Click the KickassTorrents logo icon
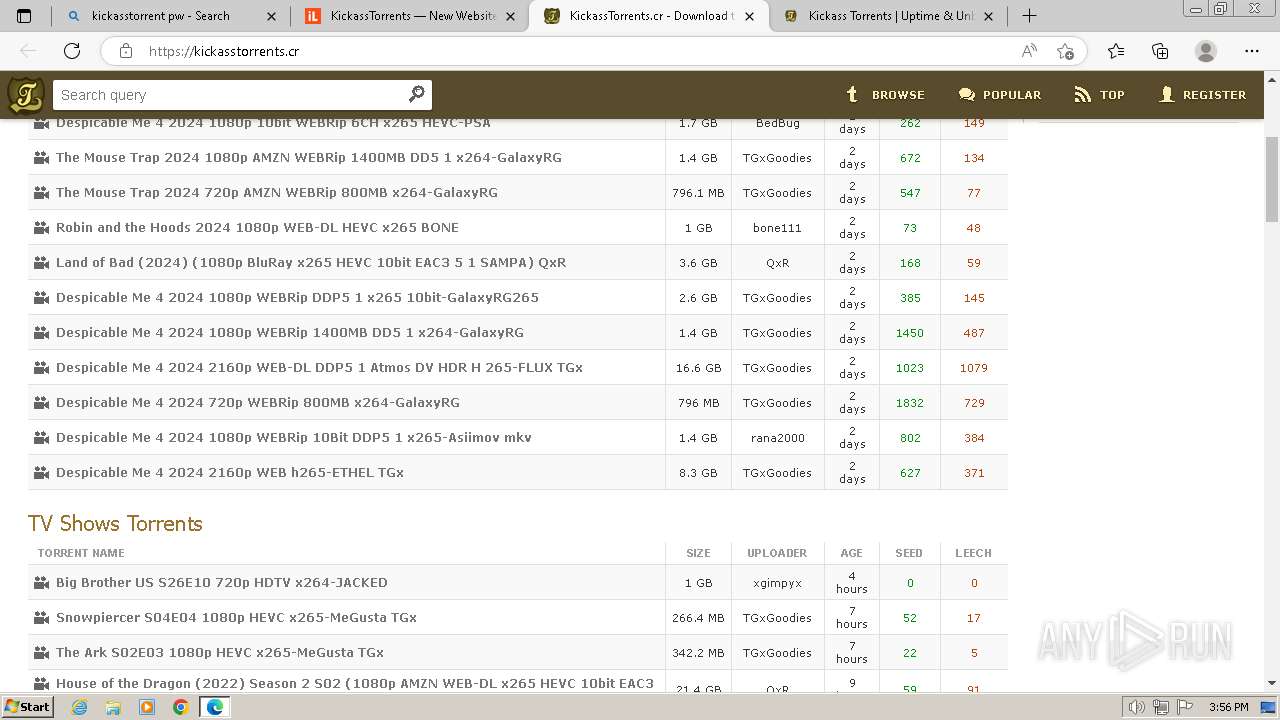1280x720 pixels. pyautogui.click(x=26, y=95)
